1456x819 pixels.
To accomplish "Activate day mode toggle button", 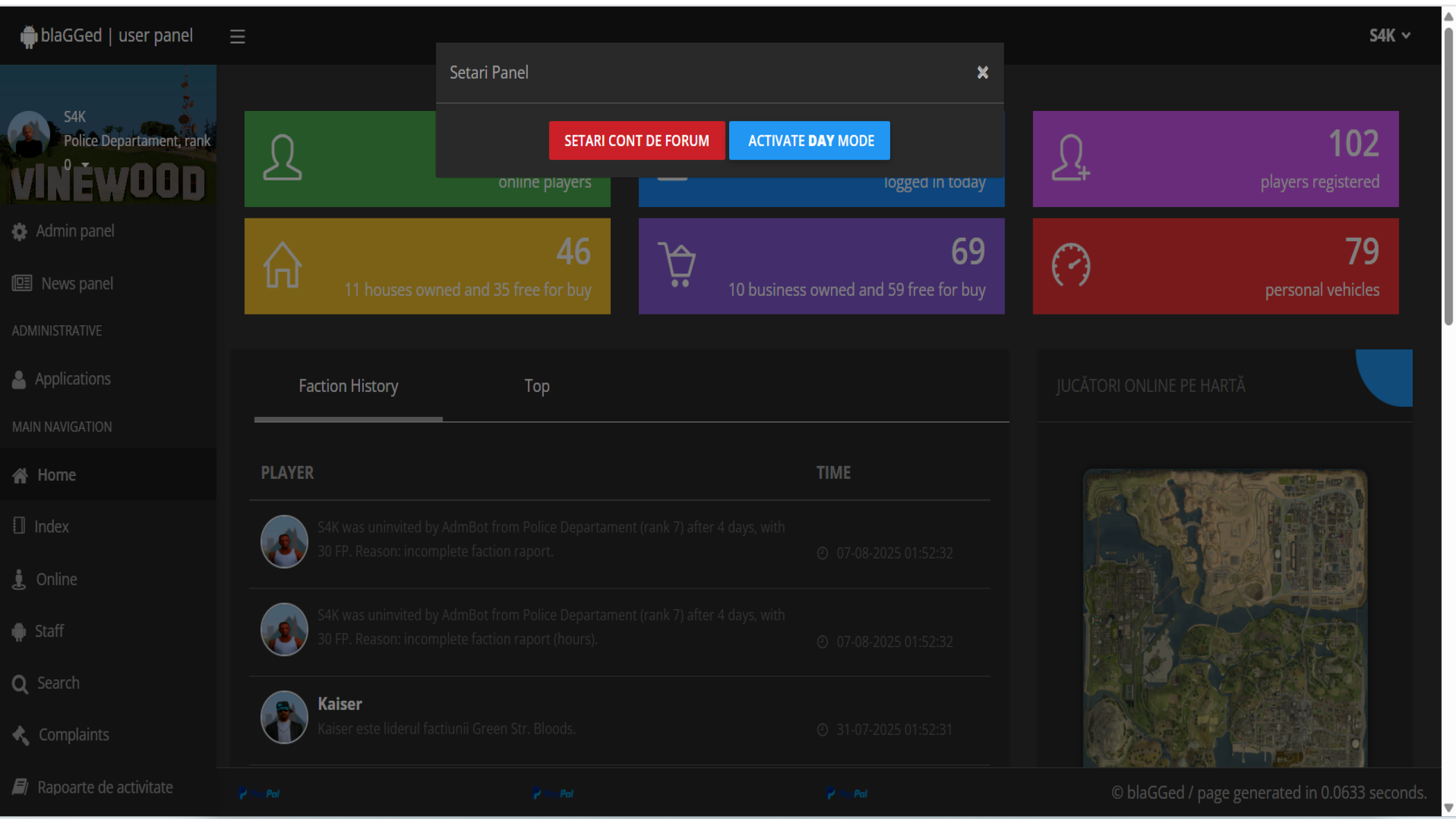I will [809, 140].
